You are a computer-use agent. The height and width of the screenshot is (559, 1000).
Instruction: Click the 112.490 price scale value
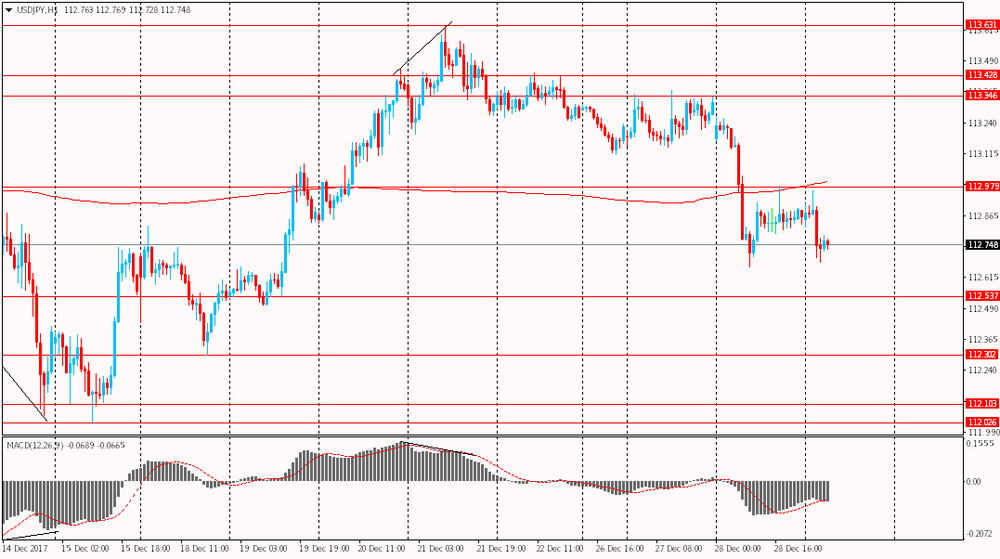(x=983, y=309)
